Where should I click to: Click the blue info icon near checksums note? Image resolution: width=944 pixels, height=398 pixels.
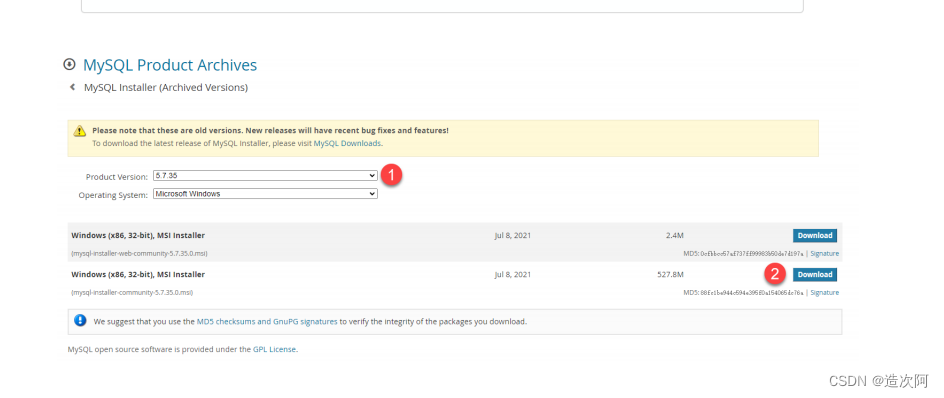pos(80,320)
